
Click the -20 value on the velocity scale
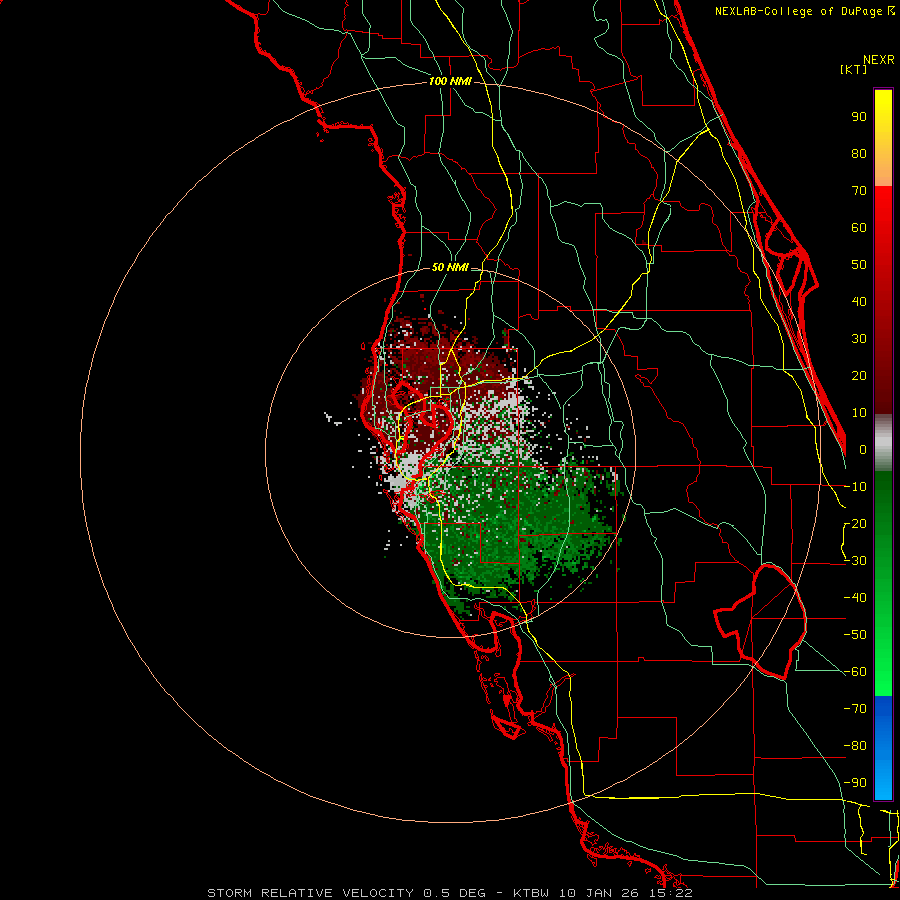(855, 524)
